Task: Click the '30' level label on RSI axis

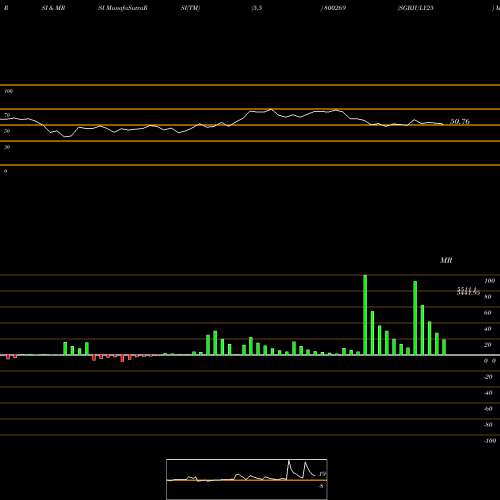Action: pos(7,147)
